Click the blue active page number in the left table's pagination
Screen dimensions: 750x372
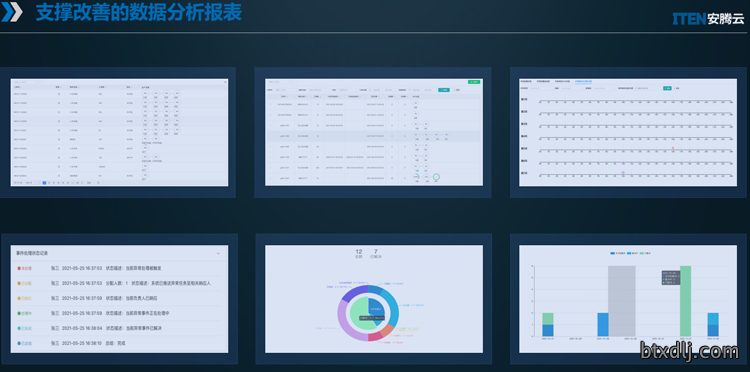[44, 183]
